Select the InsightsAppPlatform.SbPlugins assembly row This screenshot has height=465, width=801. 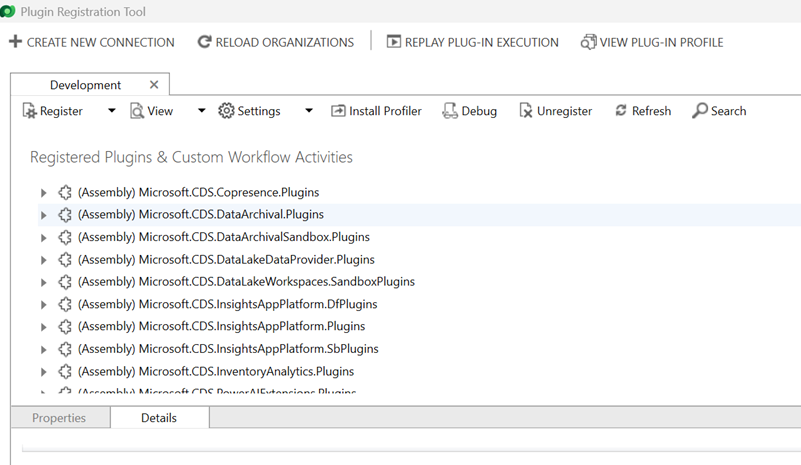228,348
